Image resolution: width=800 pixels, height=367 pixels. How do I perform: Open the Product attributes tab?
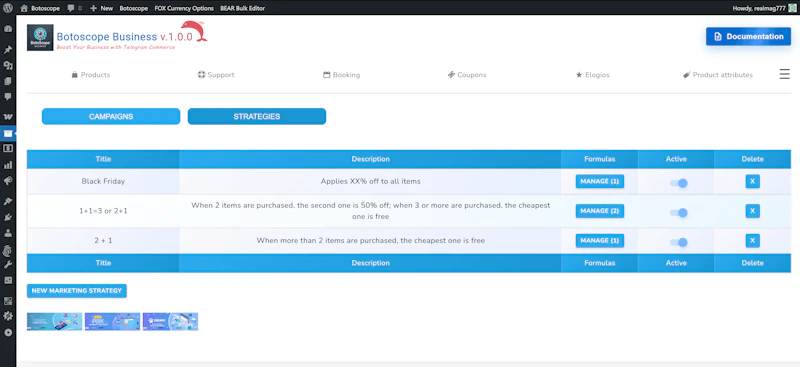(718, 75)
